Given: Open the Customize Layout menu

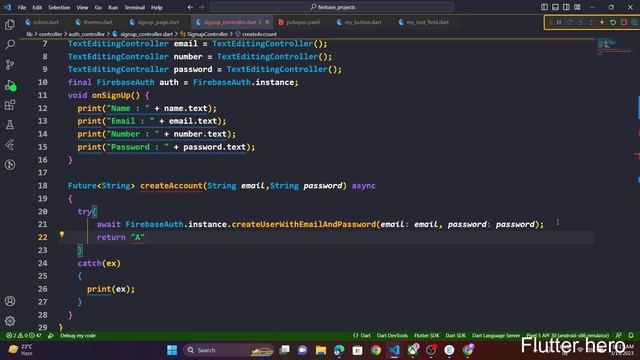Looking at the screenshot, I should coord(577,7).
